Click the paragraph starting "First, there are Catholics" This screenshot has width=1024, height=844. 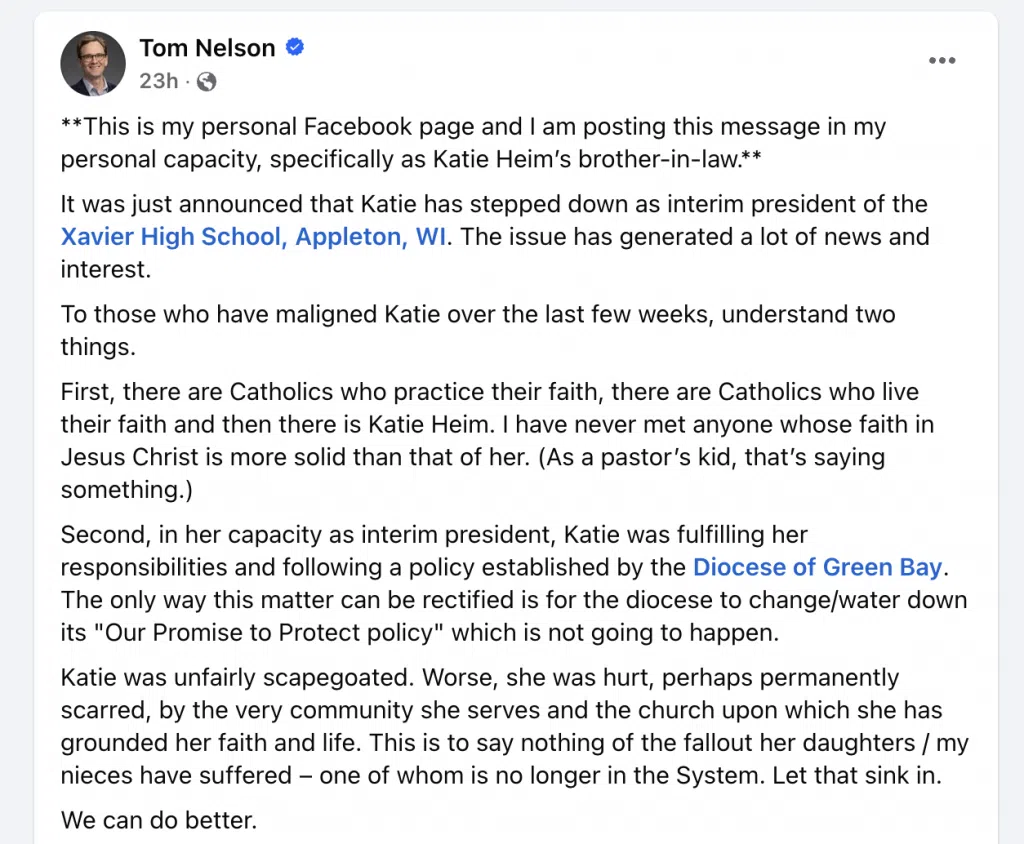498,441
